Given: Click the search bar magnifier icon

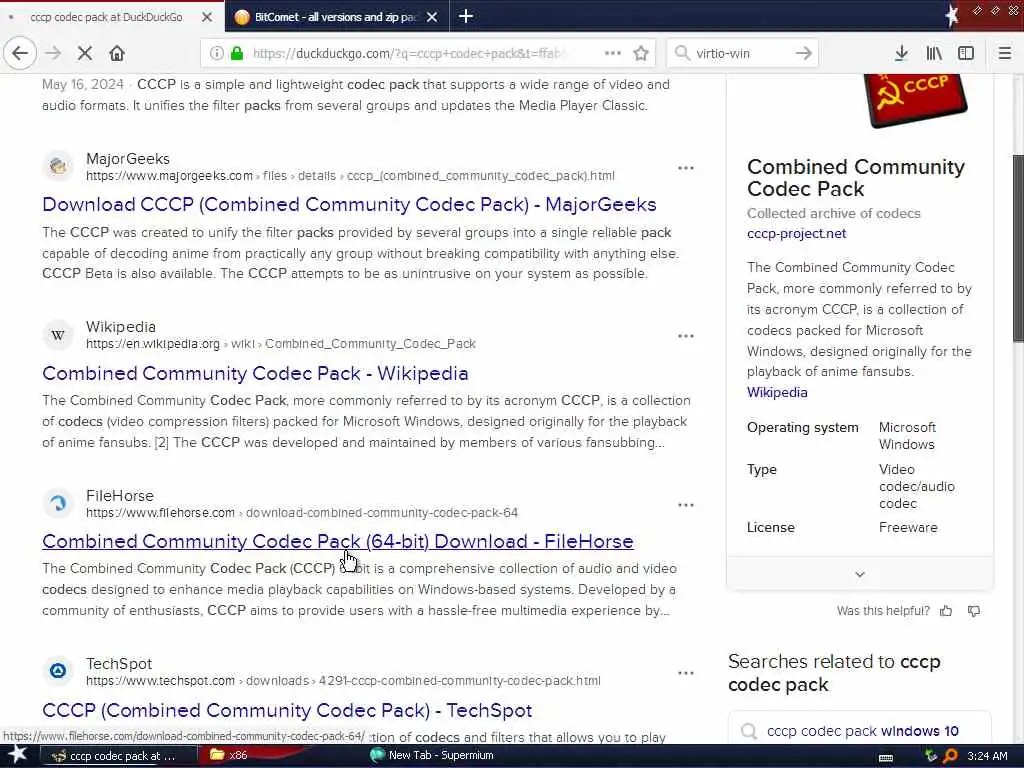Looking at the screenshot, I should coord(682,53).
